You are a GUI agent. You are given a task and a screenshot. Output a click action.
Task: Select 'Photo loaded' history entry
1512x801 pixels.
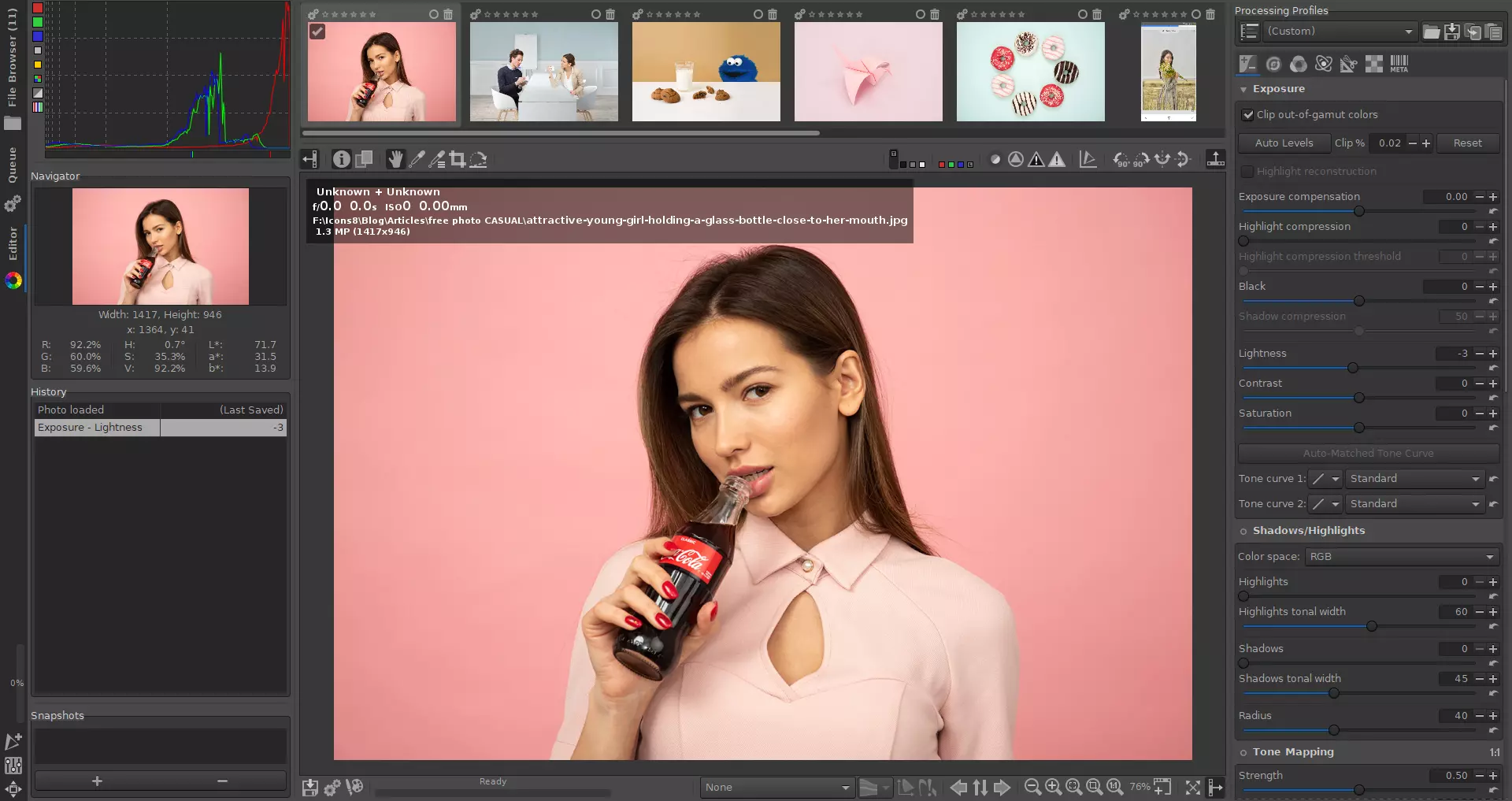[160, 410]
